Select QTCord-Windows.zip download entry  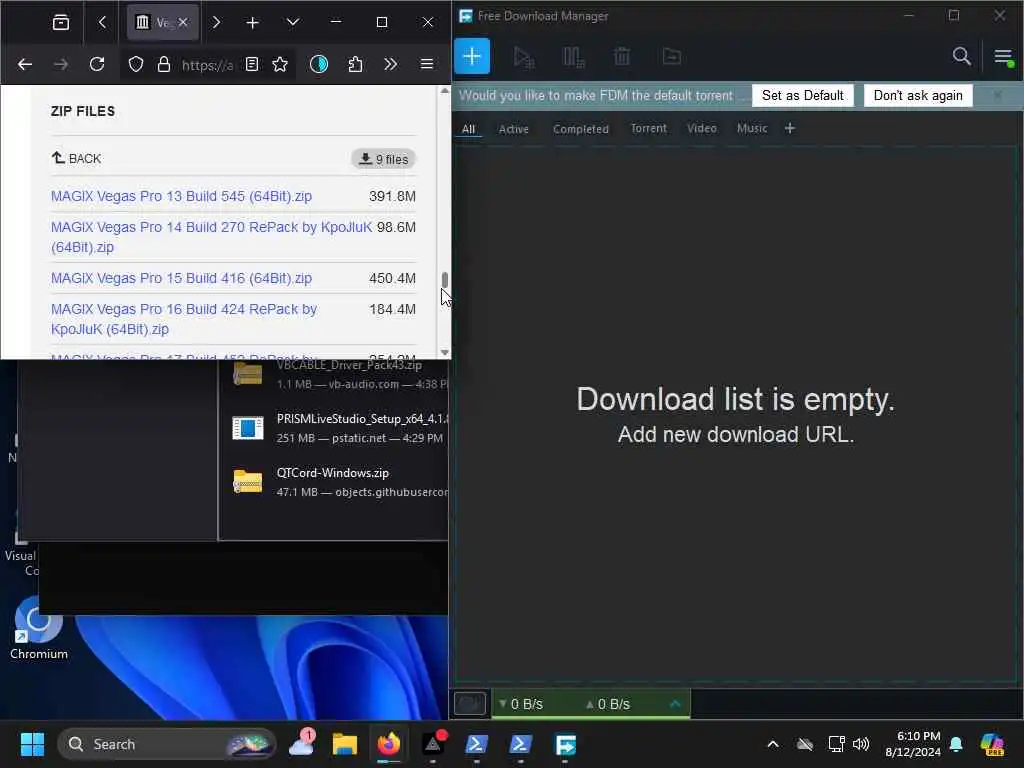(x=340, y=482)
